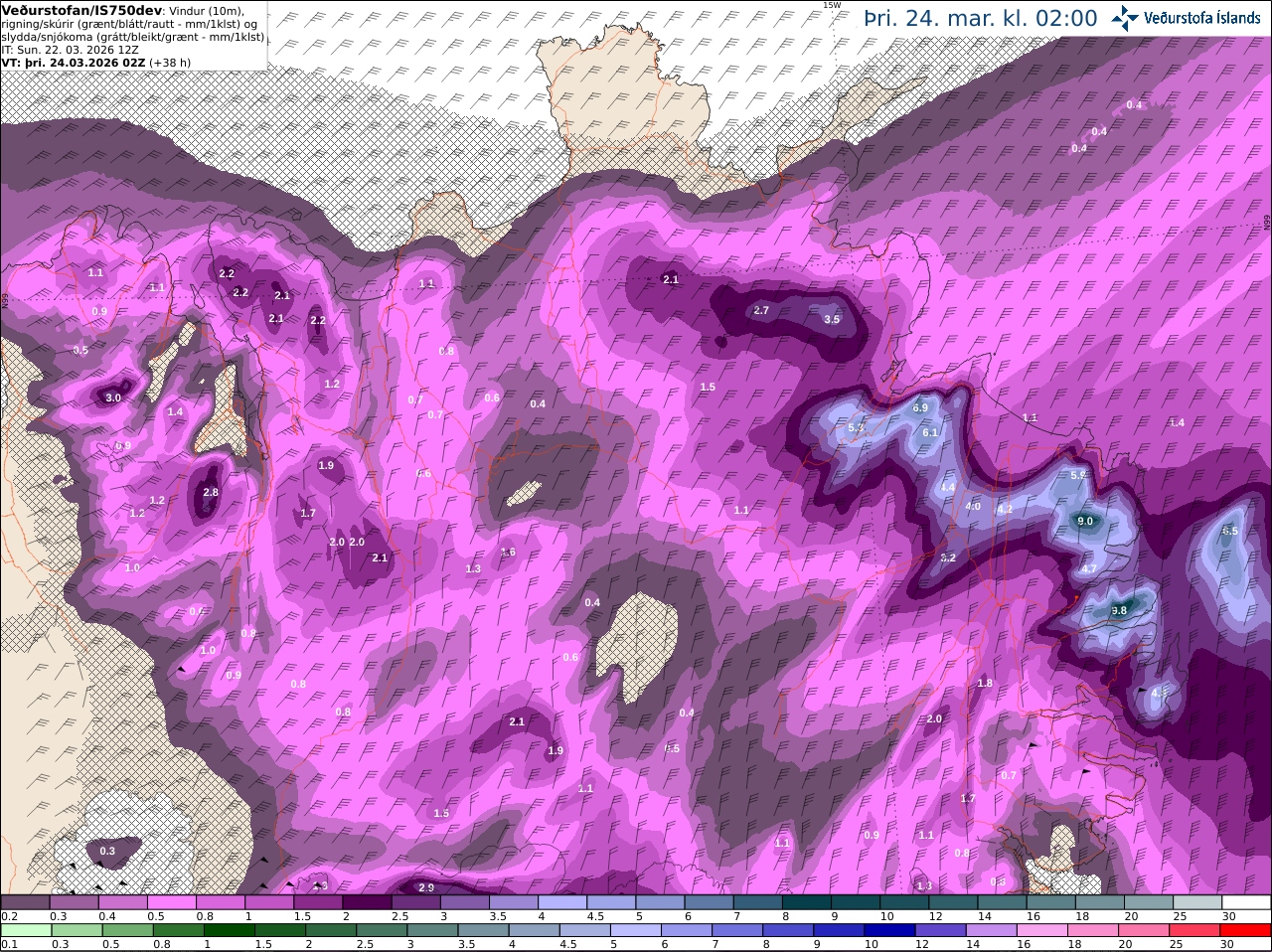Select the 9.8 precipitation peak label
1272x952 pixels.
[x=1119, y=610]
